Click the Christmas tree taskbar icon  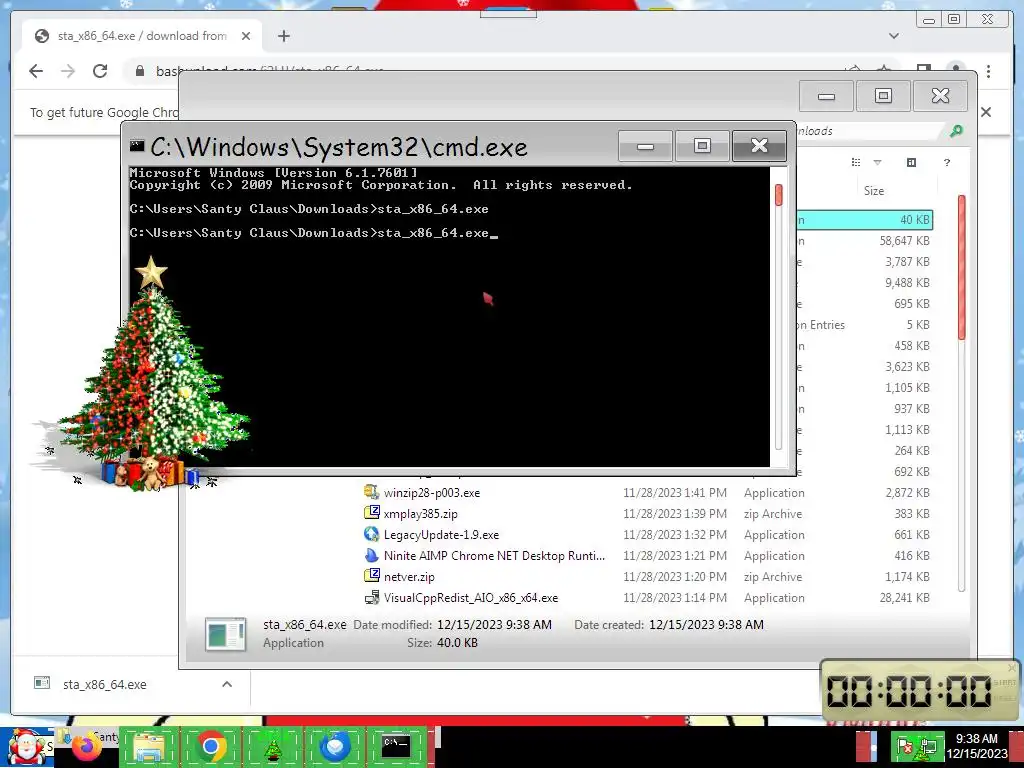coord(273,747)
